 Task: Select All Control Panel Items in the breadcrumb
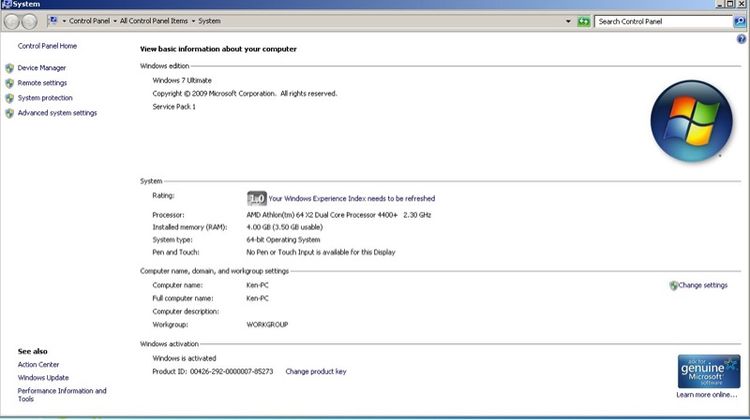tap(154, 21)
